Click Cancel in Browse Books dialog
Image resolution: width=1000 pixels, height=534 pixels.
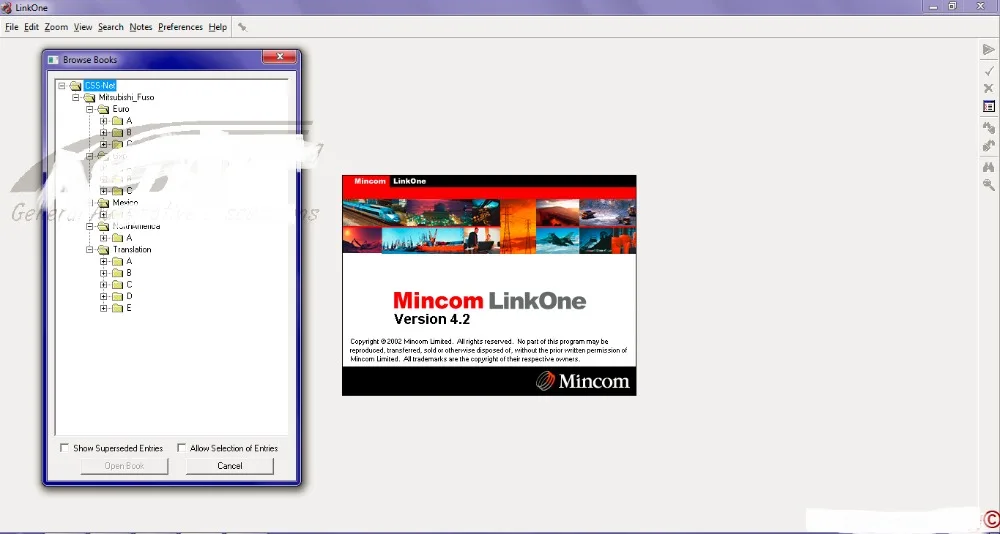pyautogui.click(x=230, y=466)
